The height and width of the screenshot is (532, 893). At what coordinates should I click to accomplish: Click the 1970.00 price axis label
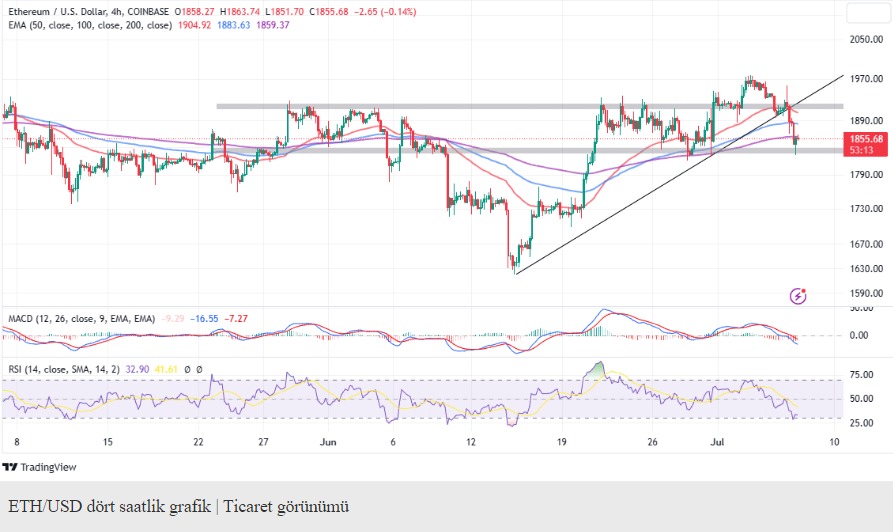pyautogui.click(x=866, y=79)
